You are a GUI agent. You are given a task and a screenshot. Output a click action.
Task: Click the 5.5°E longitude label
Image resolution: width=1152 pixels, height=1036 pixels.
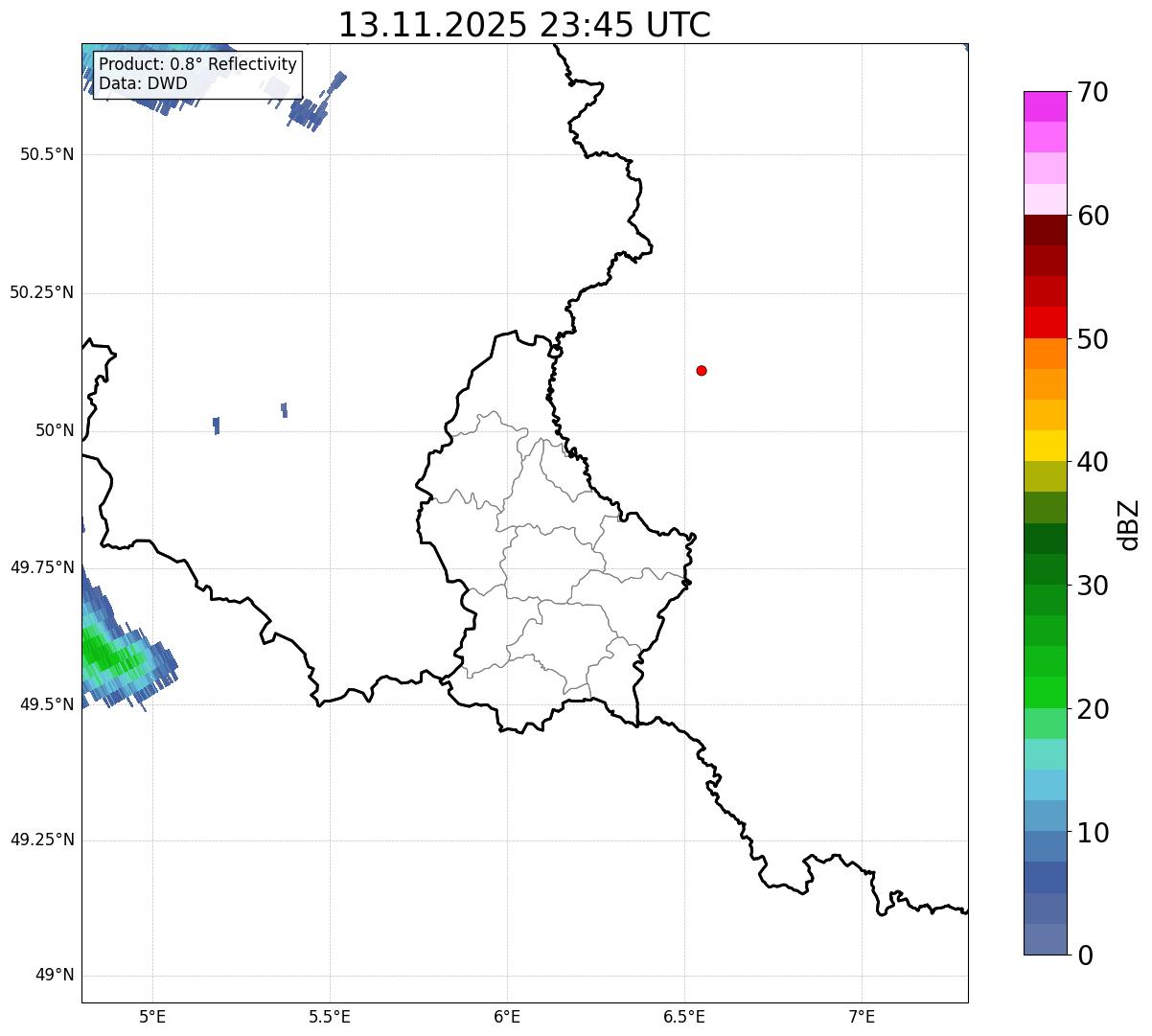pos(330,1017)
